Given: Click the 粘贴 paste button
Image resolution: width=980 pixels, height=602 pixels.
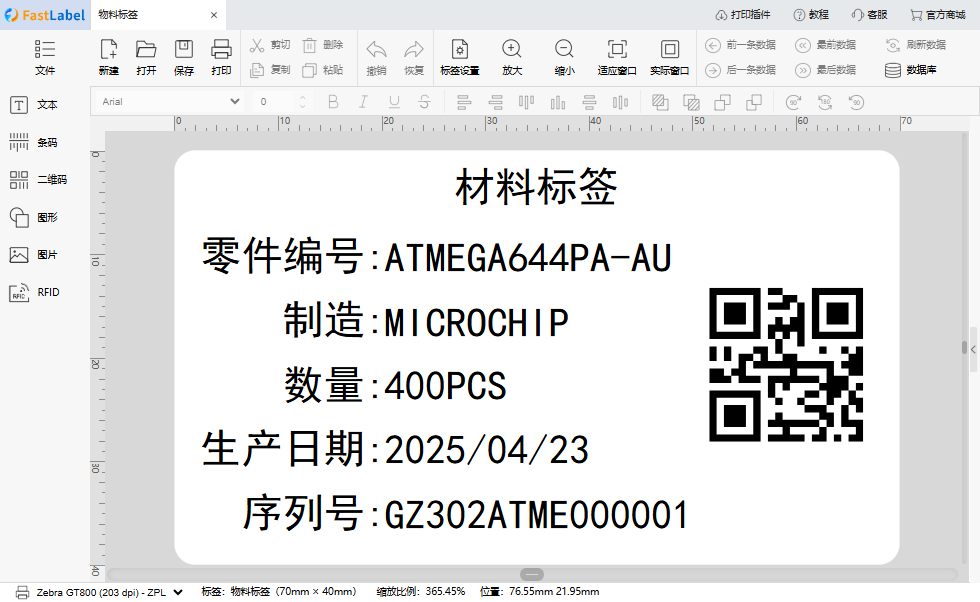Looking at the screenshot, I should pos(322,70).
